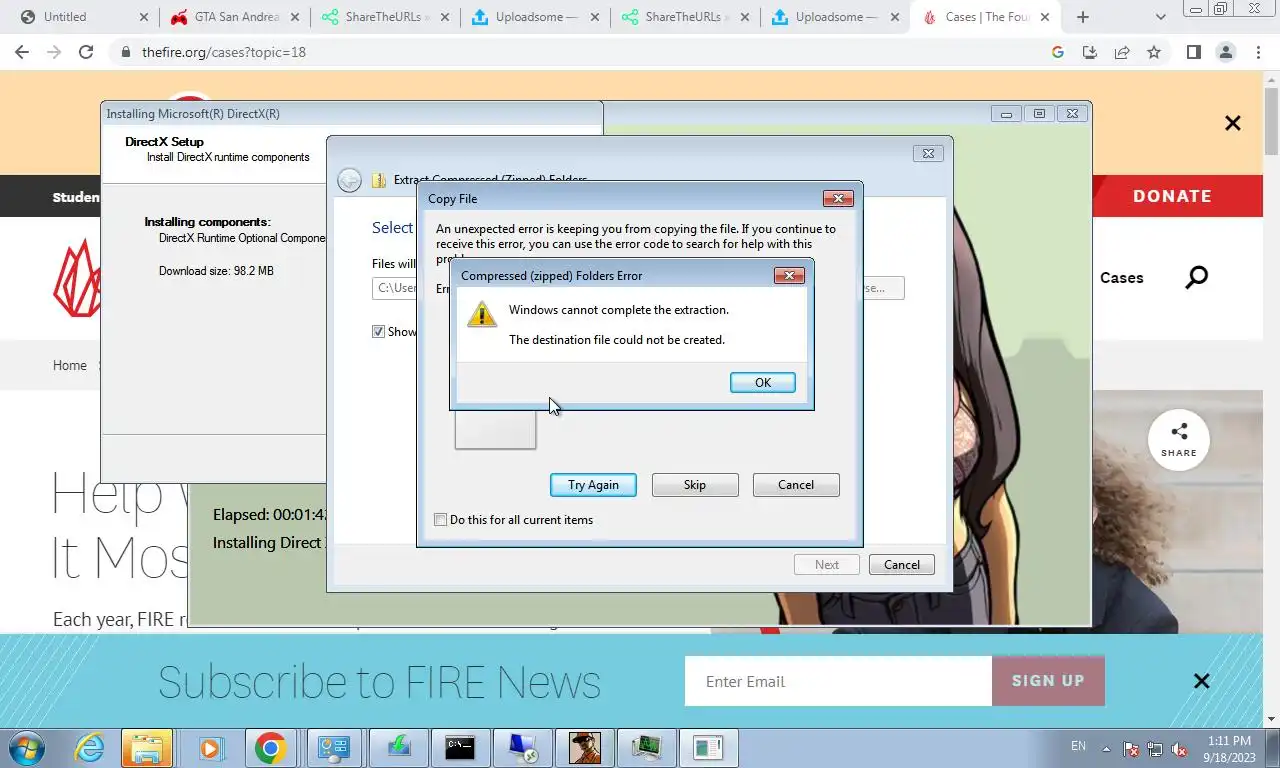Click Enter Email field in subscribe bar

(838, 682)
